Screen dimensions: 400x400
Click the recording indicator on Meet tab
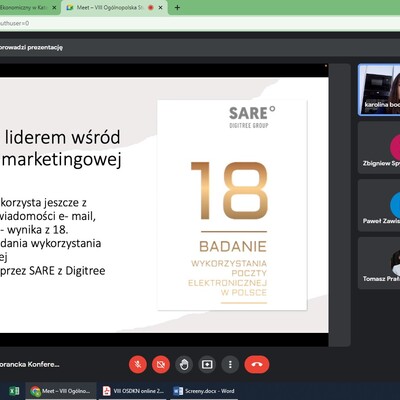click(151, 7)
